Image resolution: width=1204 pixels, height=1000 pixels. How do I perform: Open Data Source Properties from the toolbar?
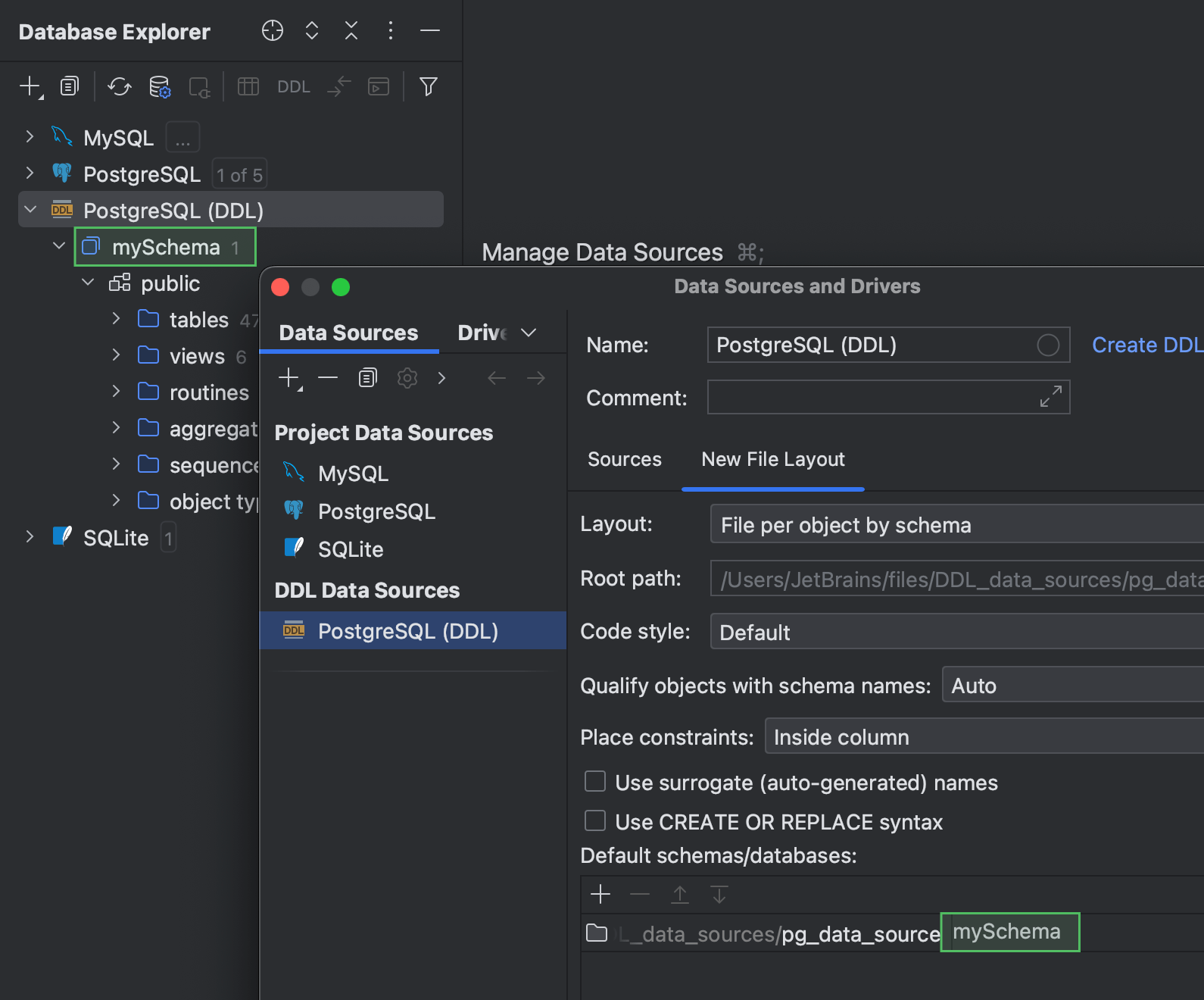[160, 87]
